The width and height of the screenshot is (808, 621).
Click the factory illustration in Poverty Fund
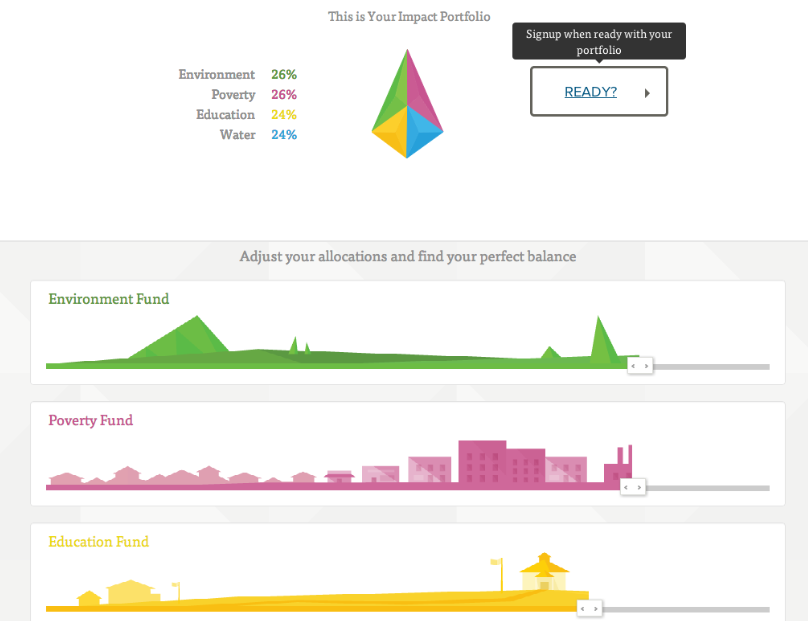click(618, 467)
